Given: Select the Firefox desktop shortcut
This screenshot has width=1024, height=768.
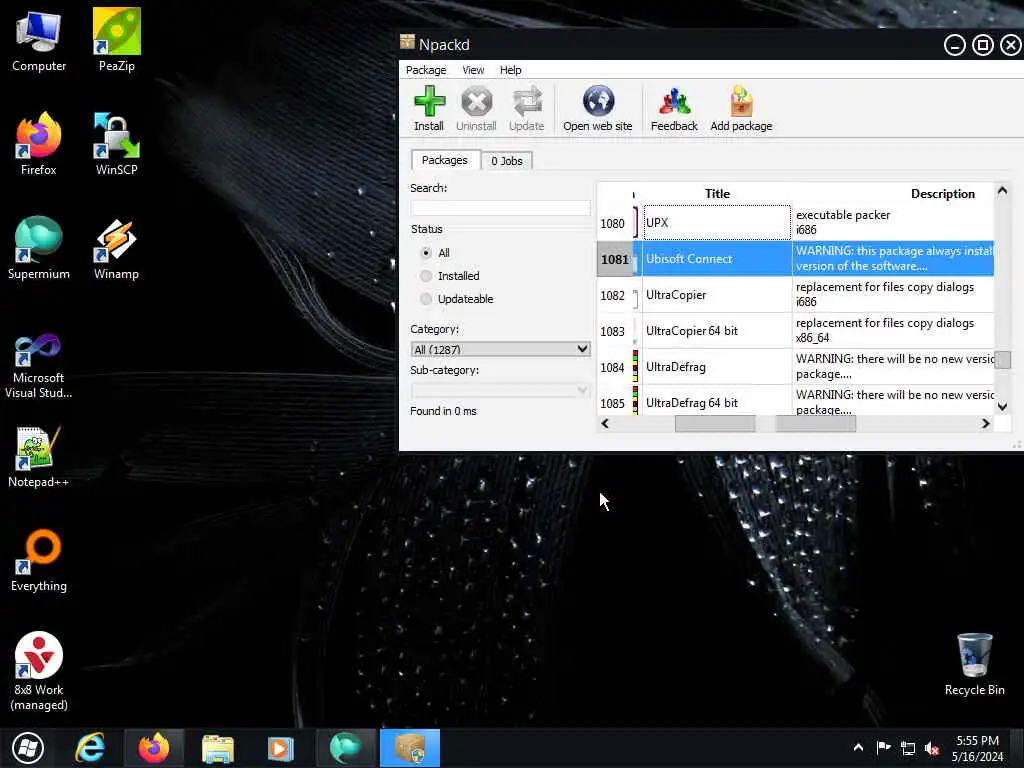Looking at the screenshot, I should coord(39,144).
